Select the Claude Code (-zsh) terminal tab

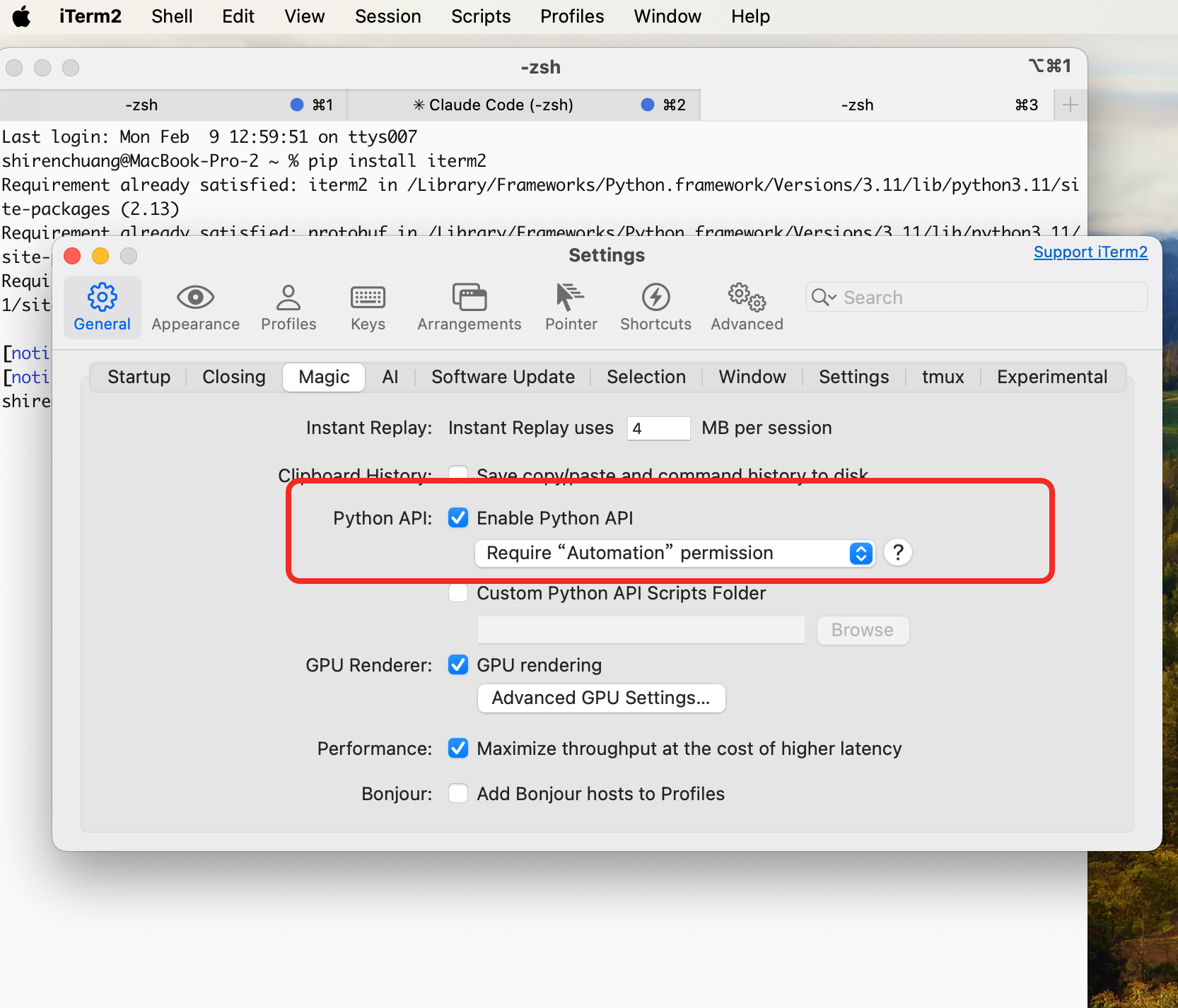(x=524, y=105)
